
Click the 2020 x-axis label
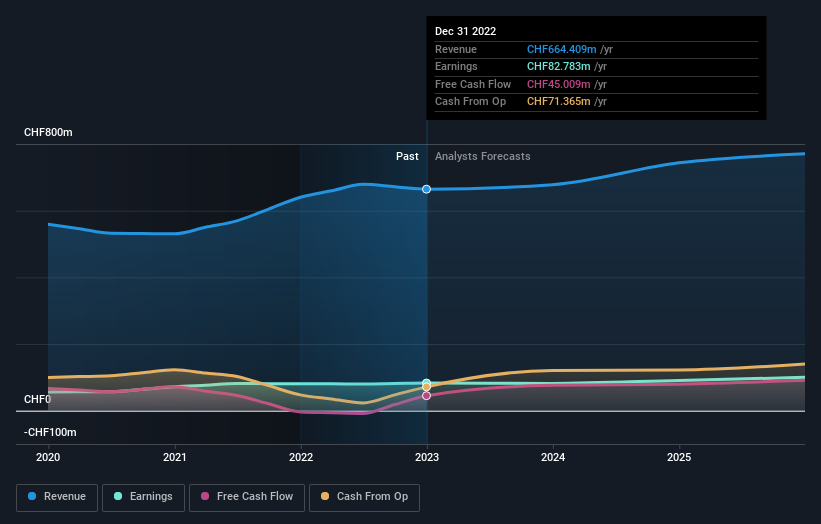pos(48,457)
